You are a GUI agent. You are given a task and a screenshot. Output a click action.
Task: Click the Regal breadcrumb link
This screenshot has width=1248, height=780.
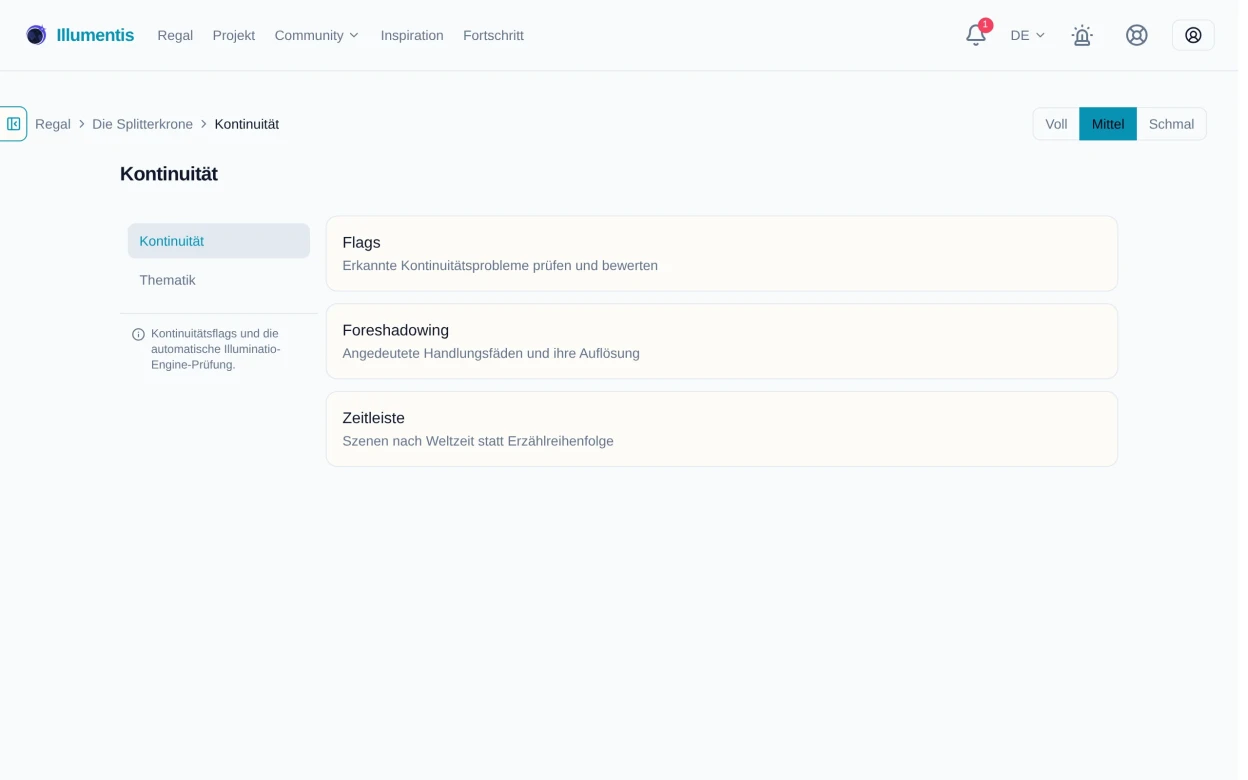point(53,124)
